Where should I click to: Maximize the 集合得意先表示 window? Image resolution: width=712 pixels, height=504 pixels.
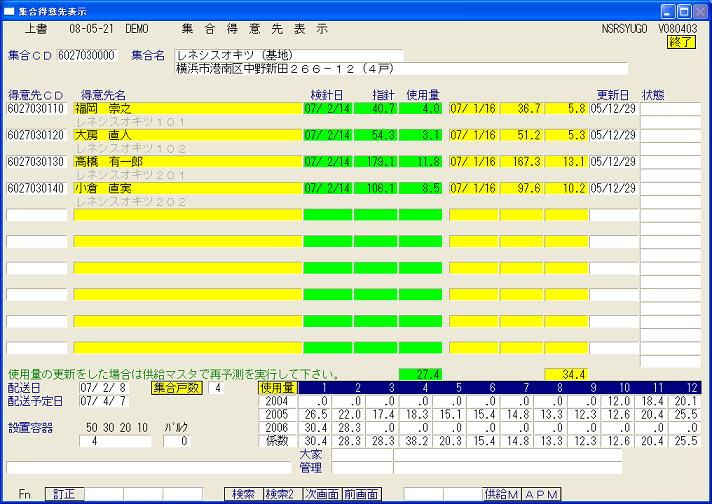(x=684, y=11)
